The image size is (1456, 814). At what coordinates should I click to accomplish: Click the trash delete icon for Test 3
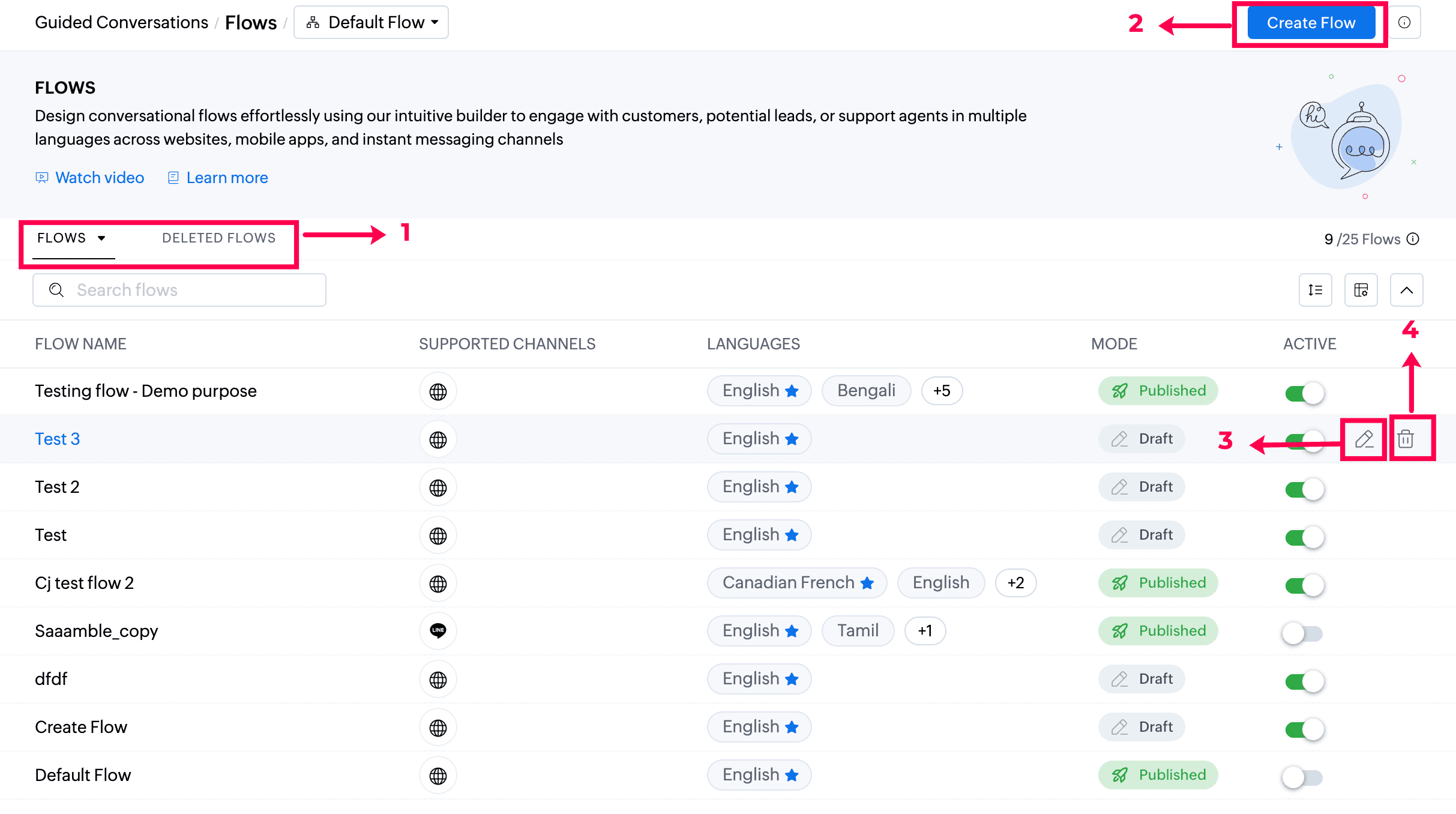tap(1406, 439)
